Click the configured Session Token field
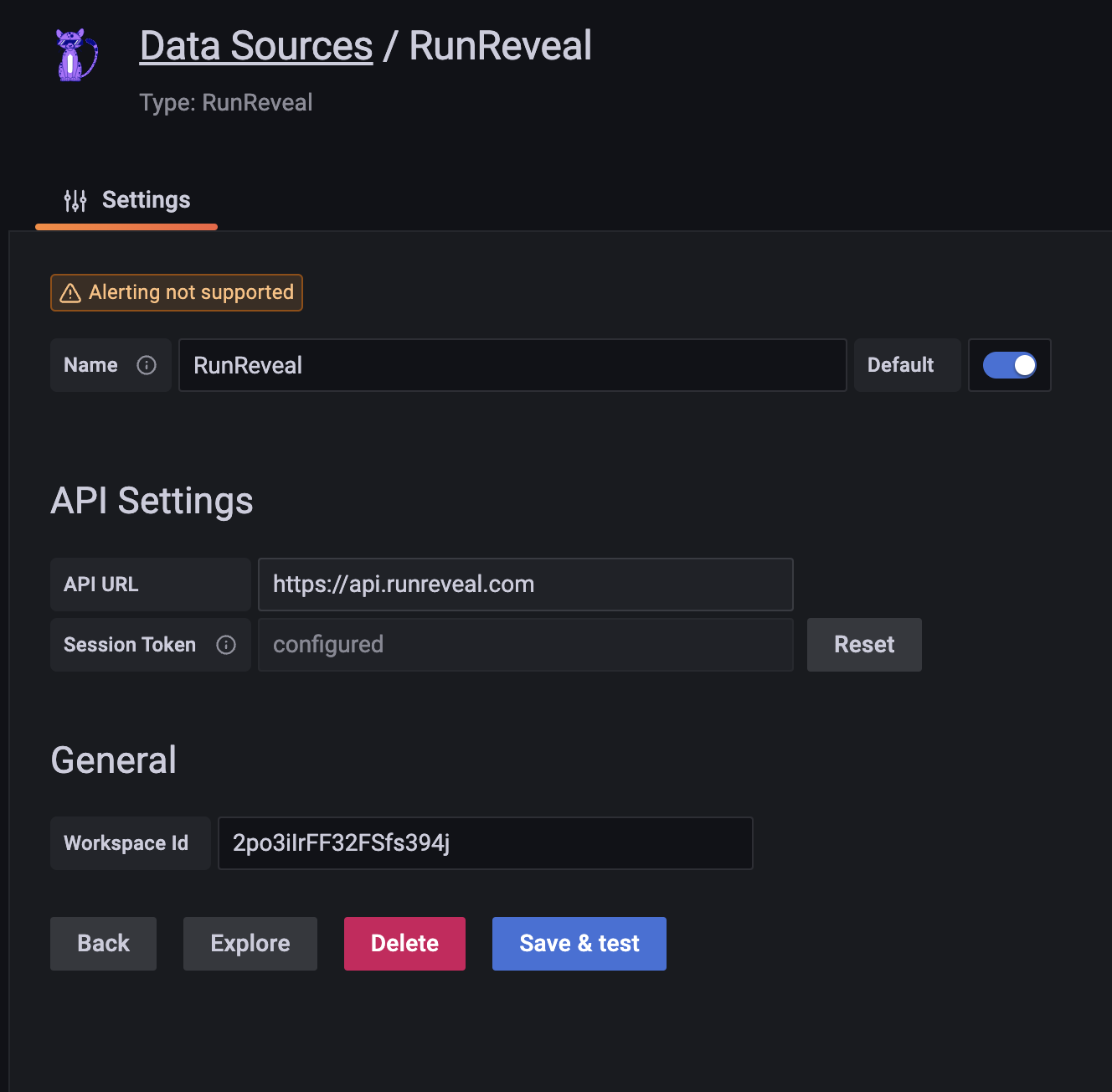The width and height of the screenshot is (1112, 1092). point(526,645)
